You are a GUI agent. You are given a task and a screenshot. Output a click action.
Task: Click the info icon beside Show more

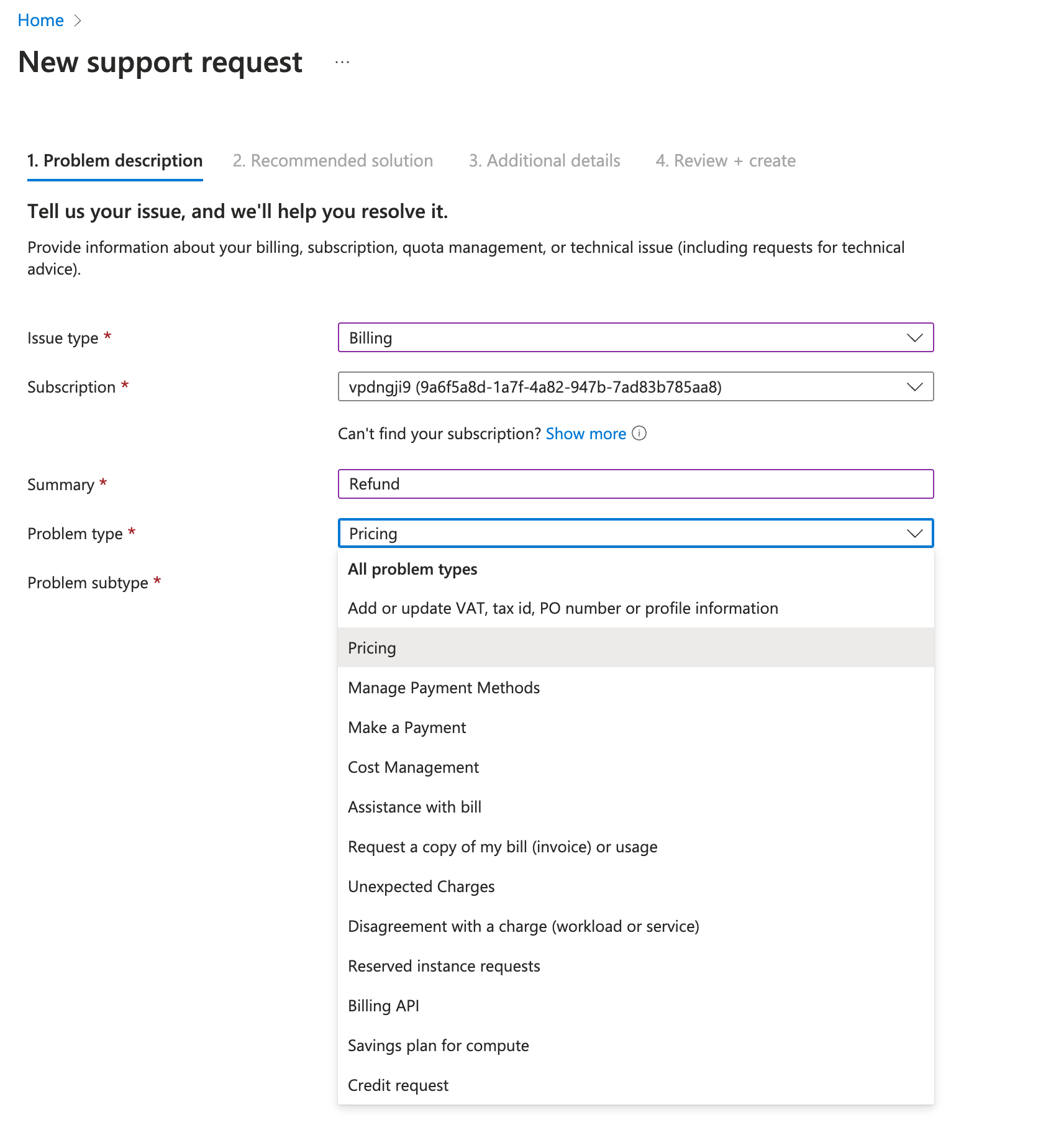pyautogui.click(x=639, y=434)
